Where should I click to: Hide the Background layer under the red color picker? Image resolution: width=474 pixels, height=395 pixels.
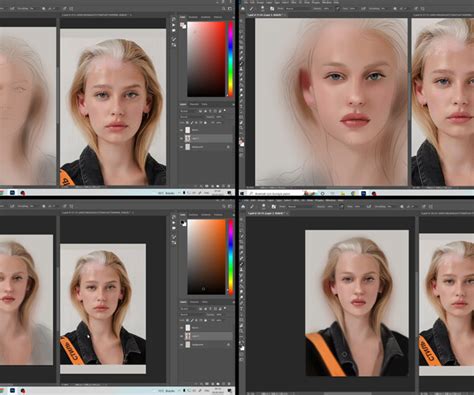coord(182,147)
